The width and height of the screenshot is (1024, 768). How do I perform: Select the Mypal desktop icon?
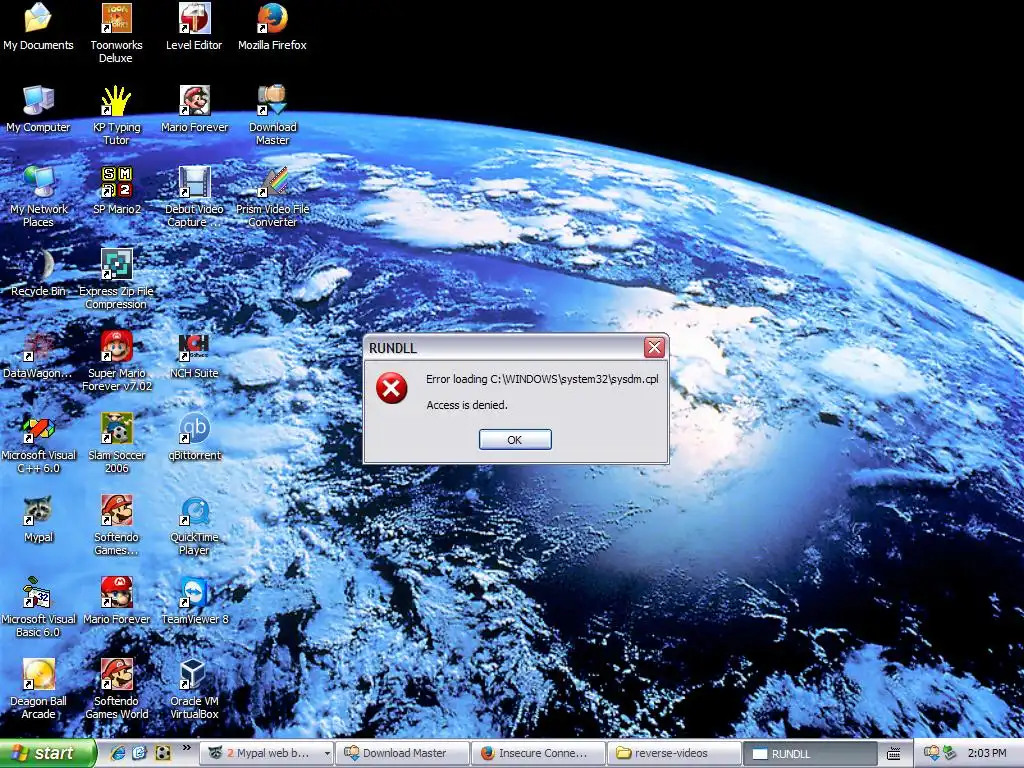pyautogui.click(x=38, y=520)
